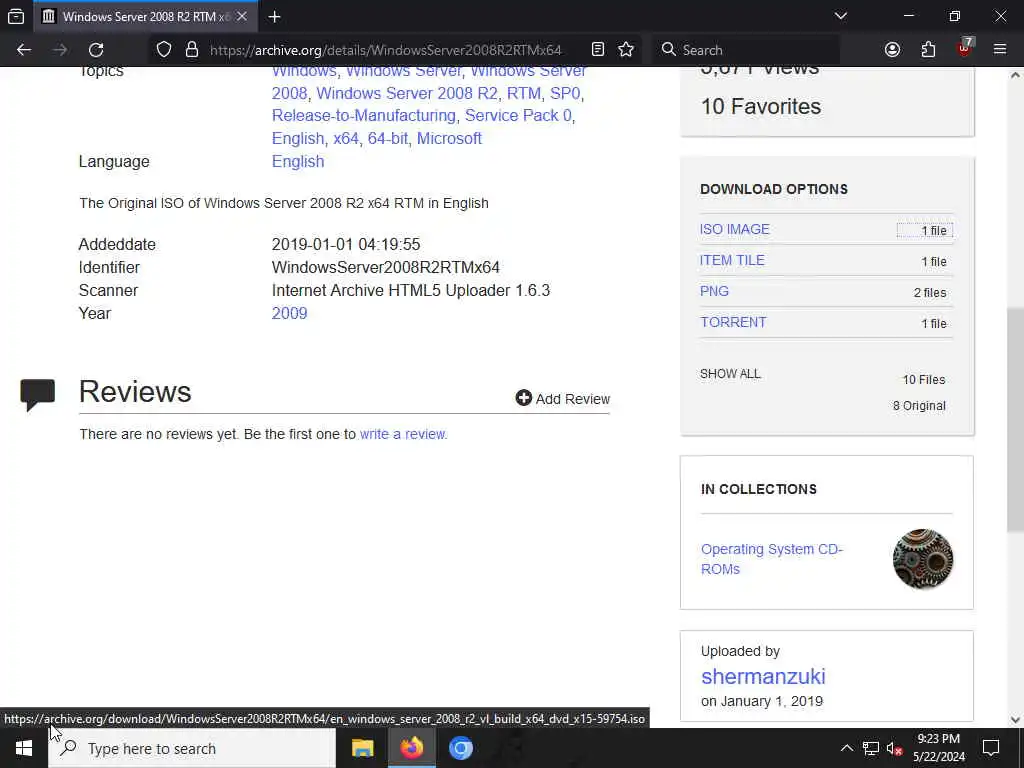Screen dimensions: 1024x768
Task: Click the RTM topic link
Action: 524,93
